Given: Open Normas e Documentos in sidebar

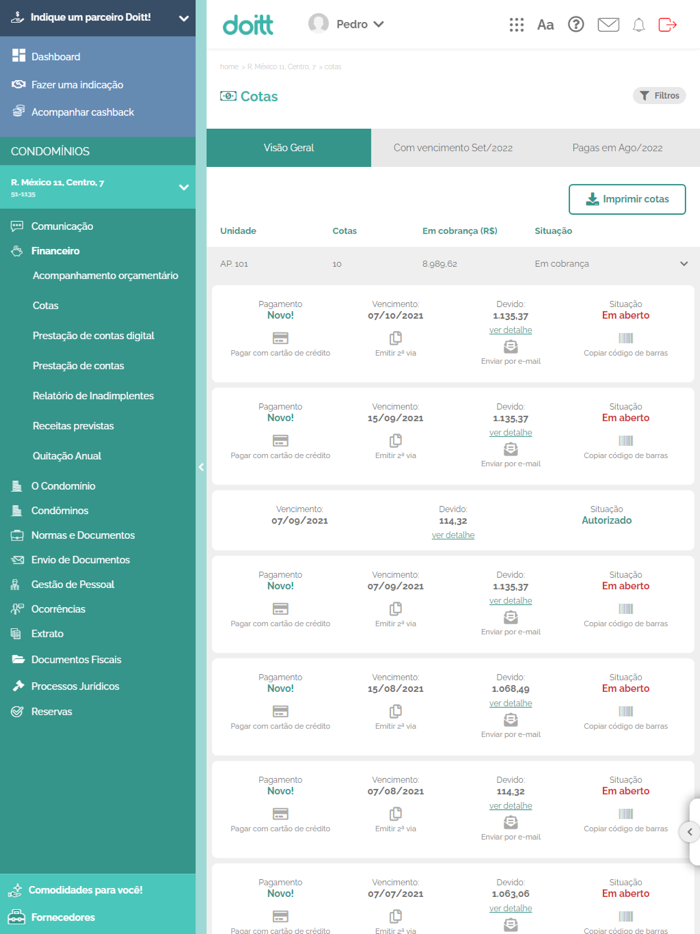Looking at the screenshot, I should click(x=83, y=535).
